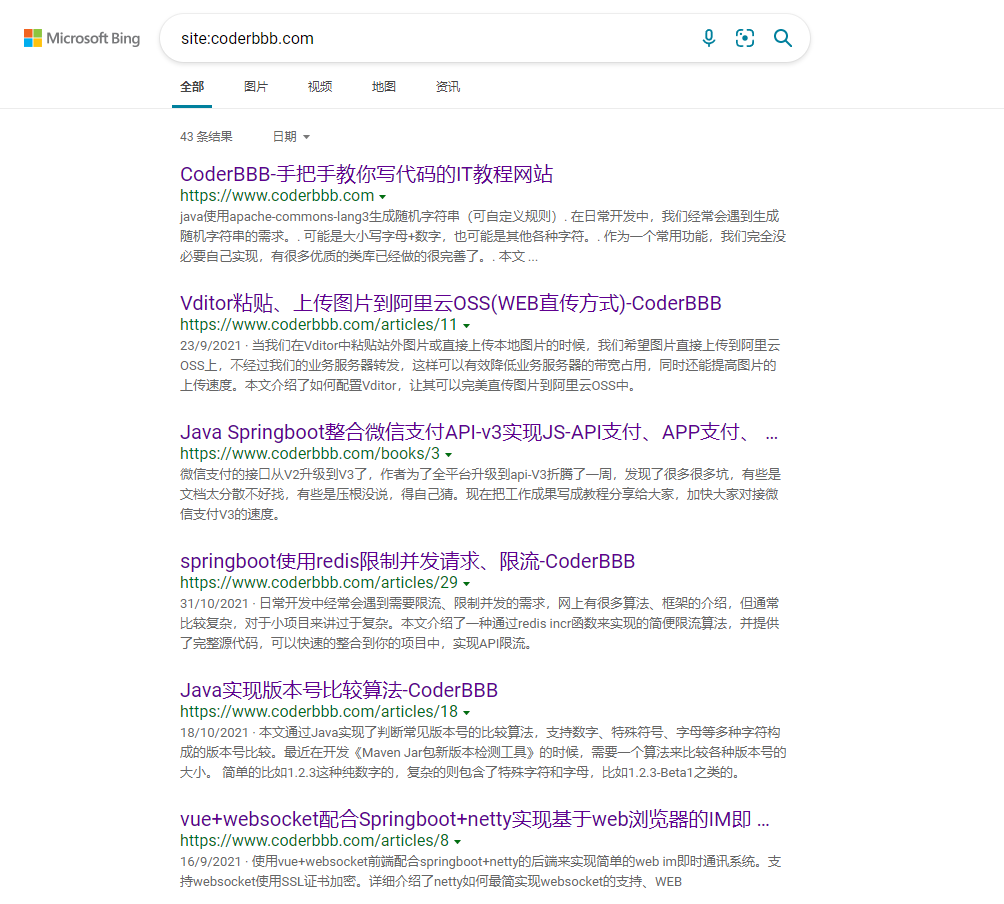Stay on the 全部 results tab

[192, 86]
